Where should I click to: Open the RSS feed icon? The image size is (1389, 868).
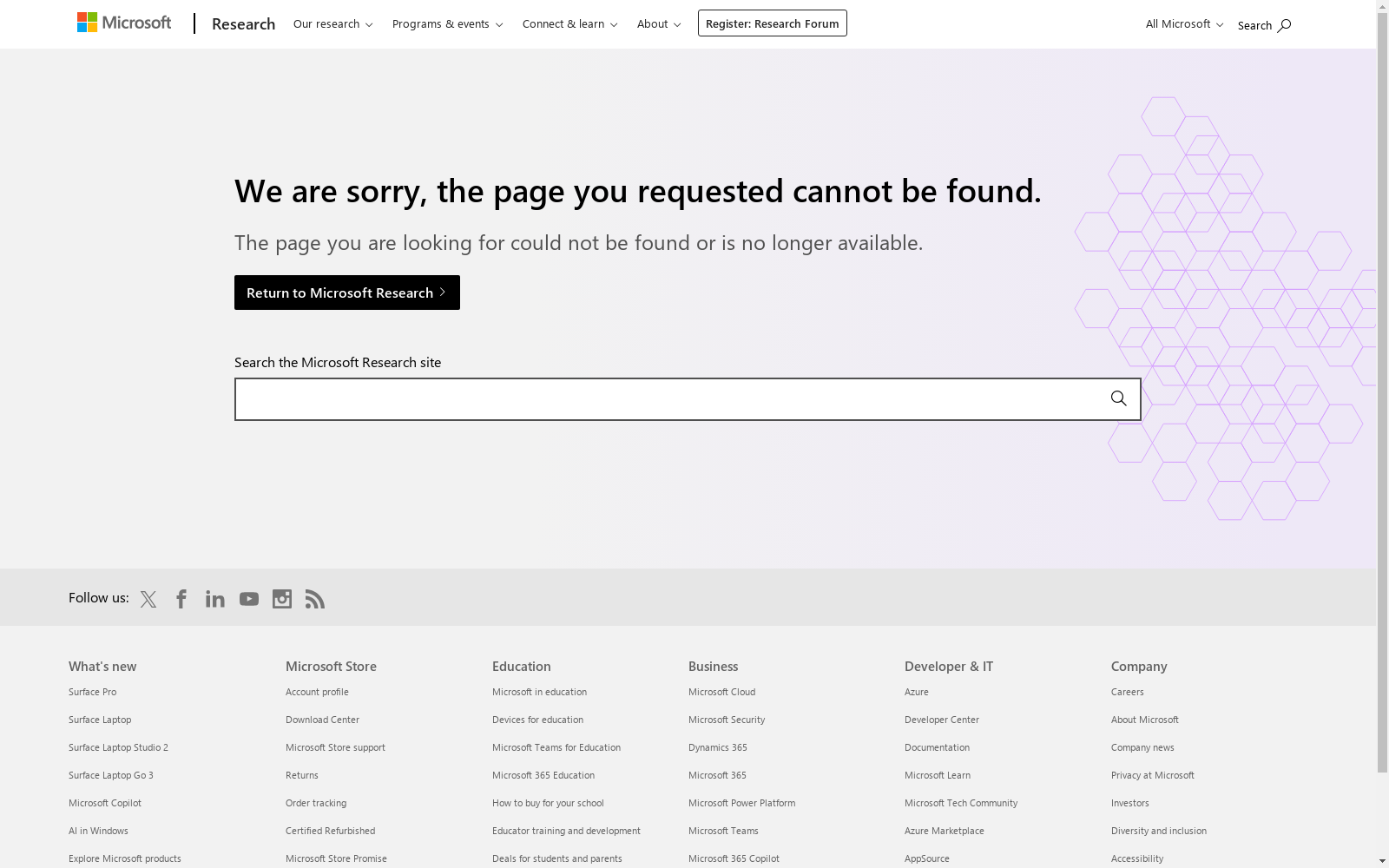point(315,599)
